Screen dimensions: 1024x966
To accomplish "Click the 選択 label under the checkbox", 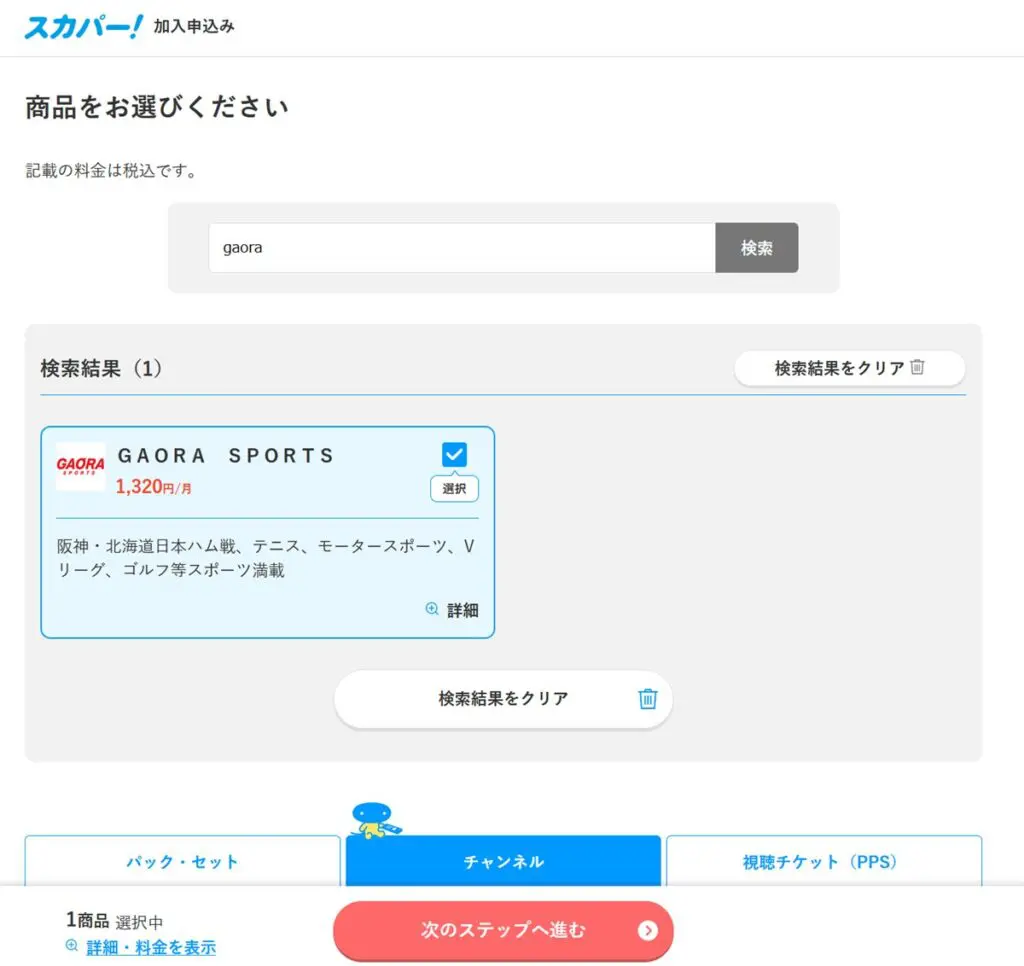I will pyautogui.click(x=454, y=489).
